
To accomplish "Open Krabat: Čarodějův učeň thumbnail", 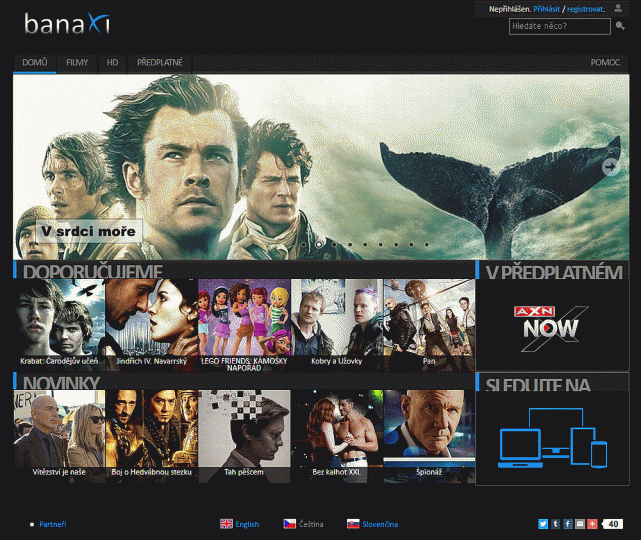I will click(x=59, y=325).
